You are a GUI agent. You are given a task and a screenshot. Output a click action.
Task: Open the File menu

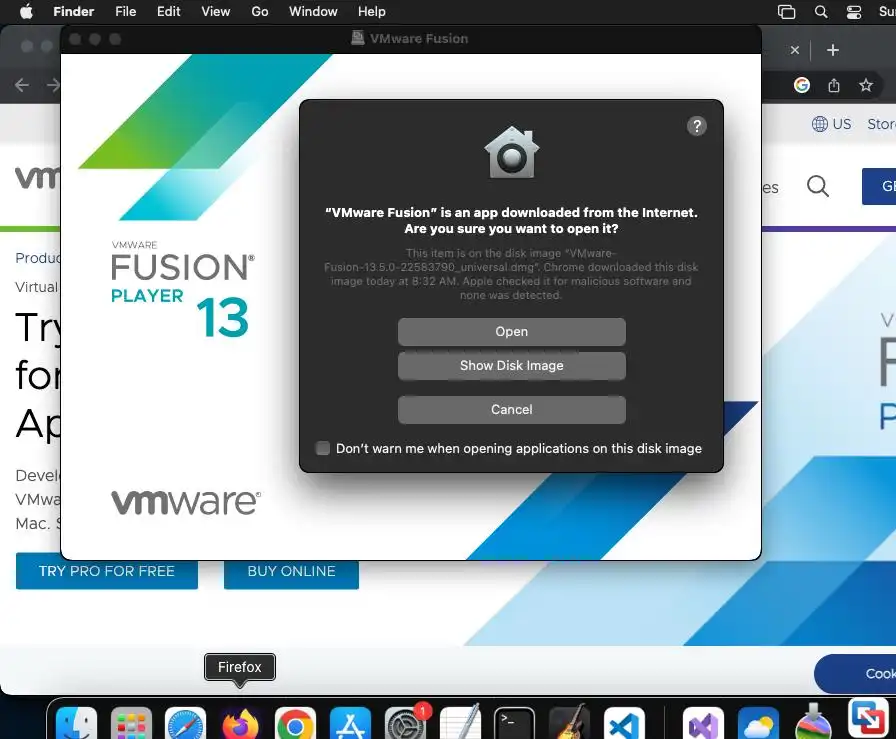(126, 11)
